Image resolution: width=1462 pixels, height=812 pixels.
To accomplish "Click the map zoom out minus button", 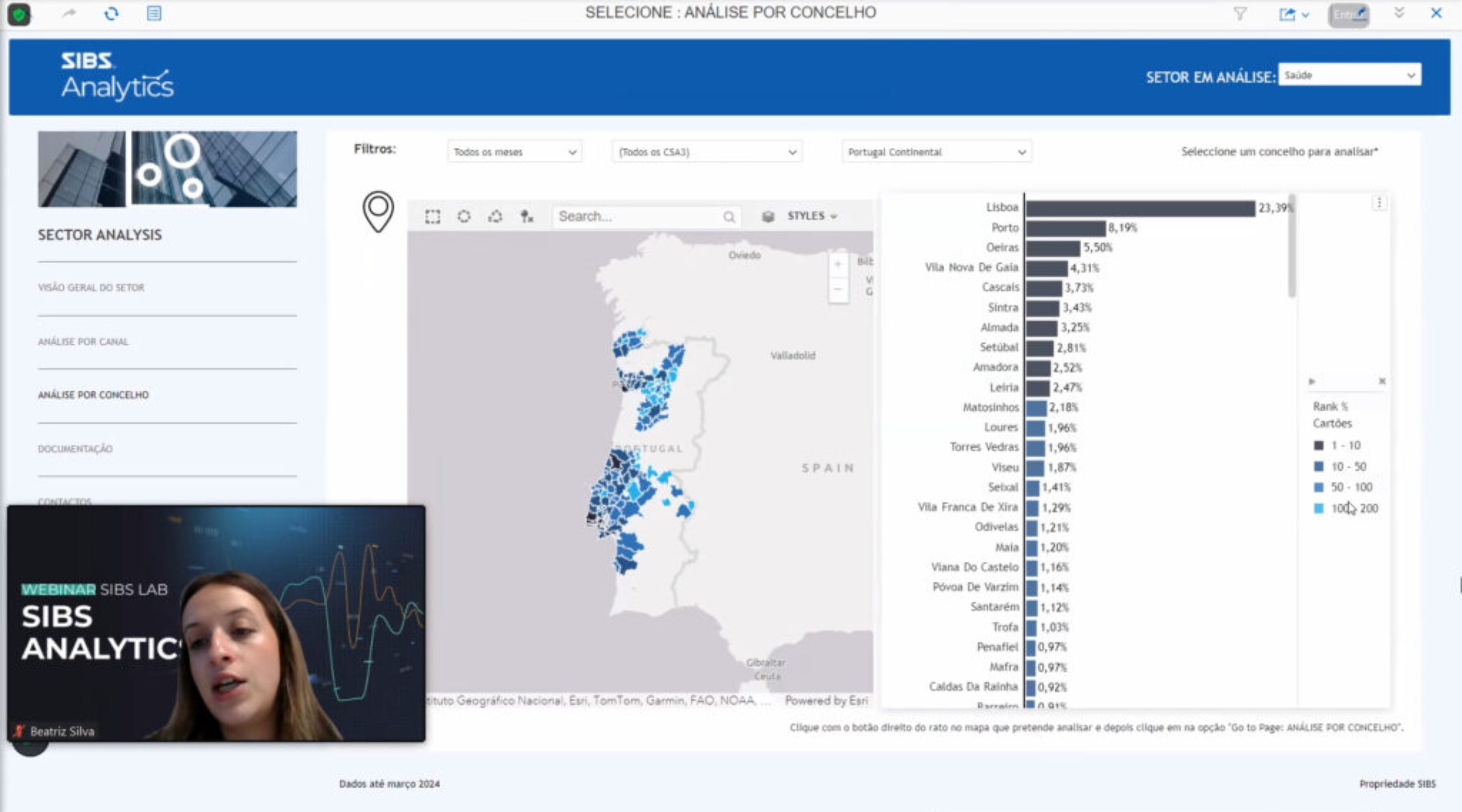I will point(838,289).
